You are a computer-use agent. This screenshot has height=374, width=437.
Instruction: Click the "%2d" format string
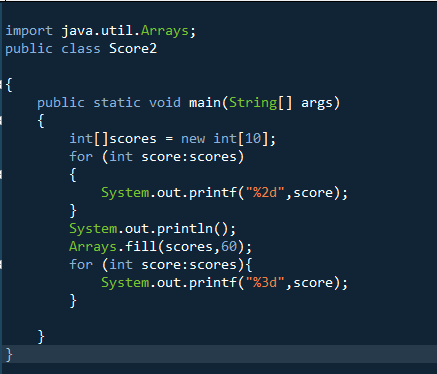coord(265,193)
